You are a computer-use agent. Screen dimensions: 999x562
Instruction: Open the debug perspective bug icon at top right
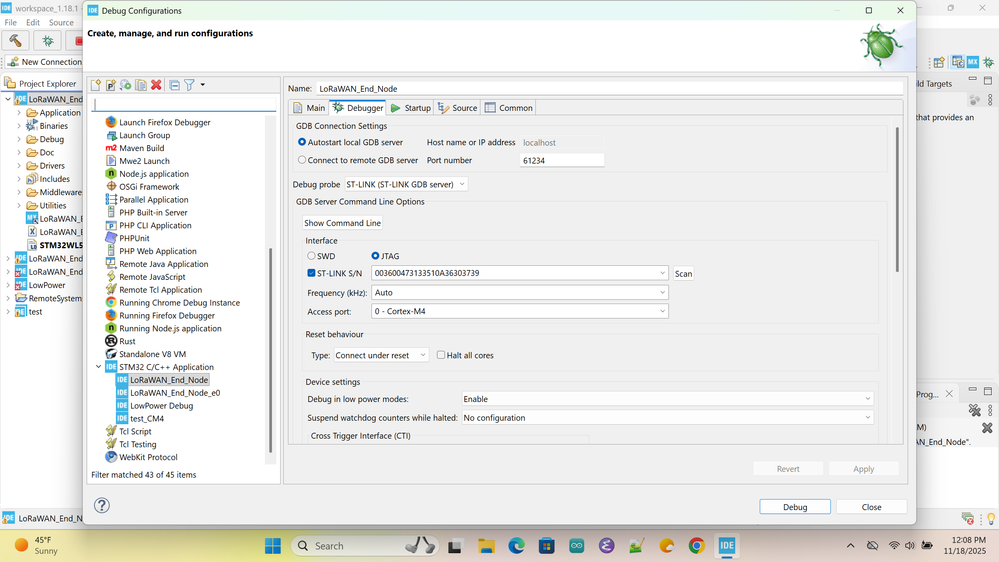[x=988, y=62]
